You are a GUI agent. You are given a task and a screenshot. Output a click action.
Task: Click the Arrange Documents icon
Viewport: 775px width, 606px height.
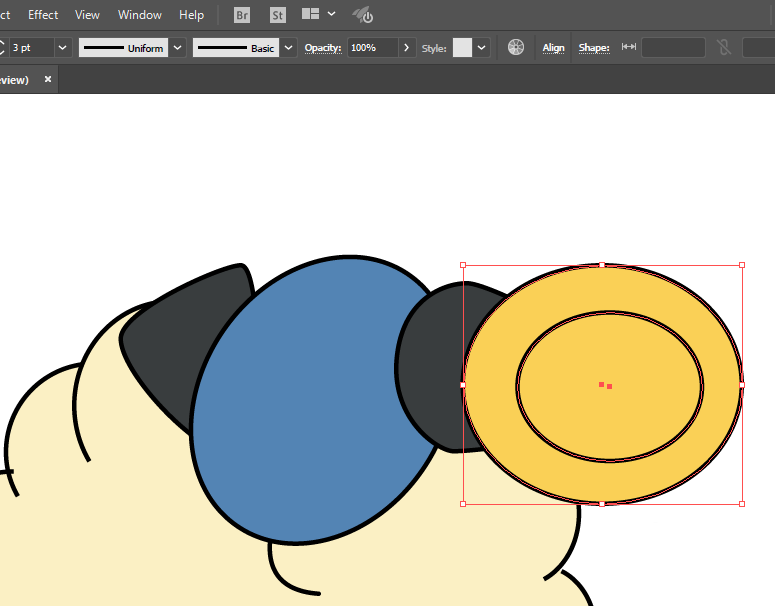coord(310,14)
